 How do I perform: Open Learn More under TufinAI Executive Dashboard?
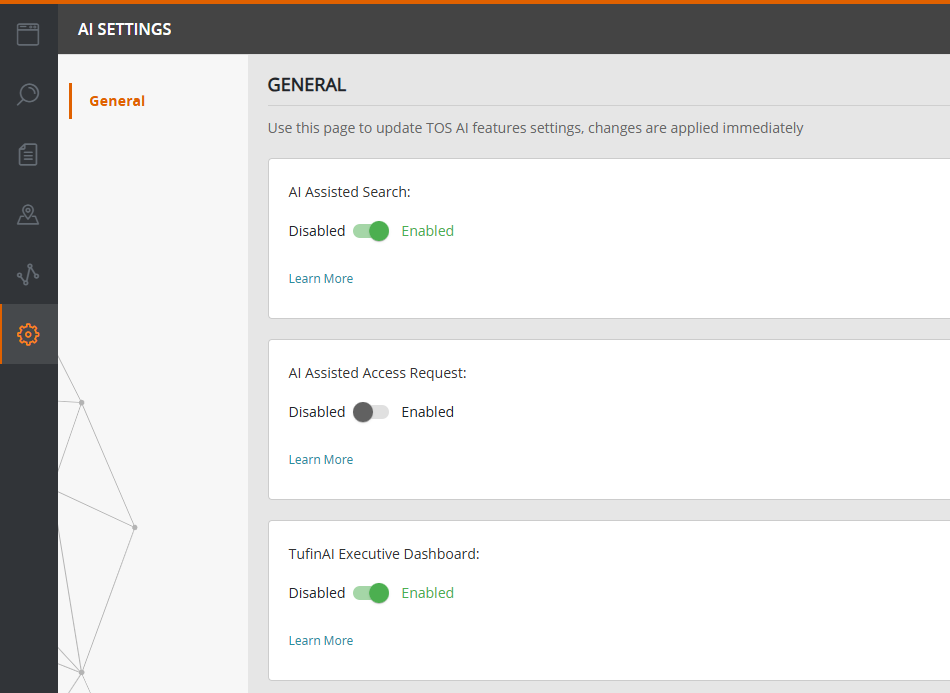pyautogui.click(x=321, y=641)
